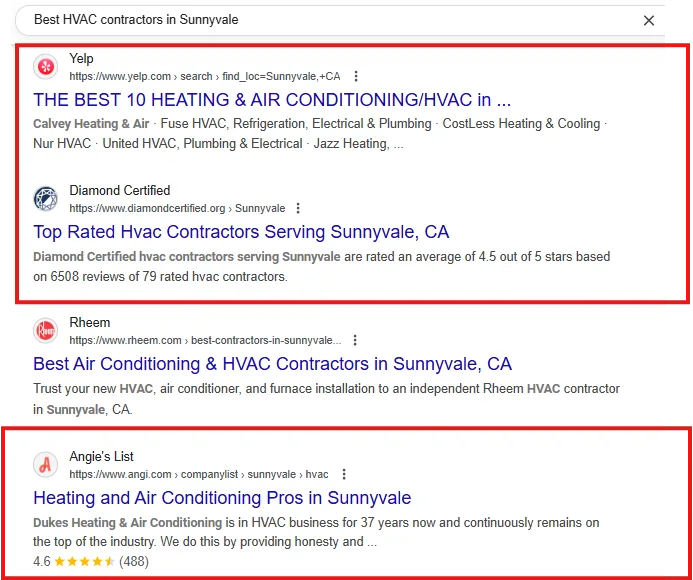
Task: Open "Heating and Air Conditioning Pros in Sunnyvale"
Action: coord(222,498)
